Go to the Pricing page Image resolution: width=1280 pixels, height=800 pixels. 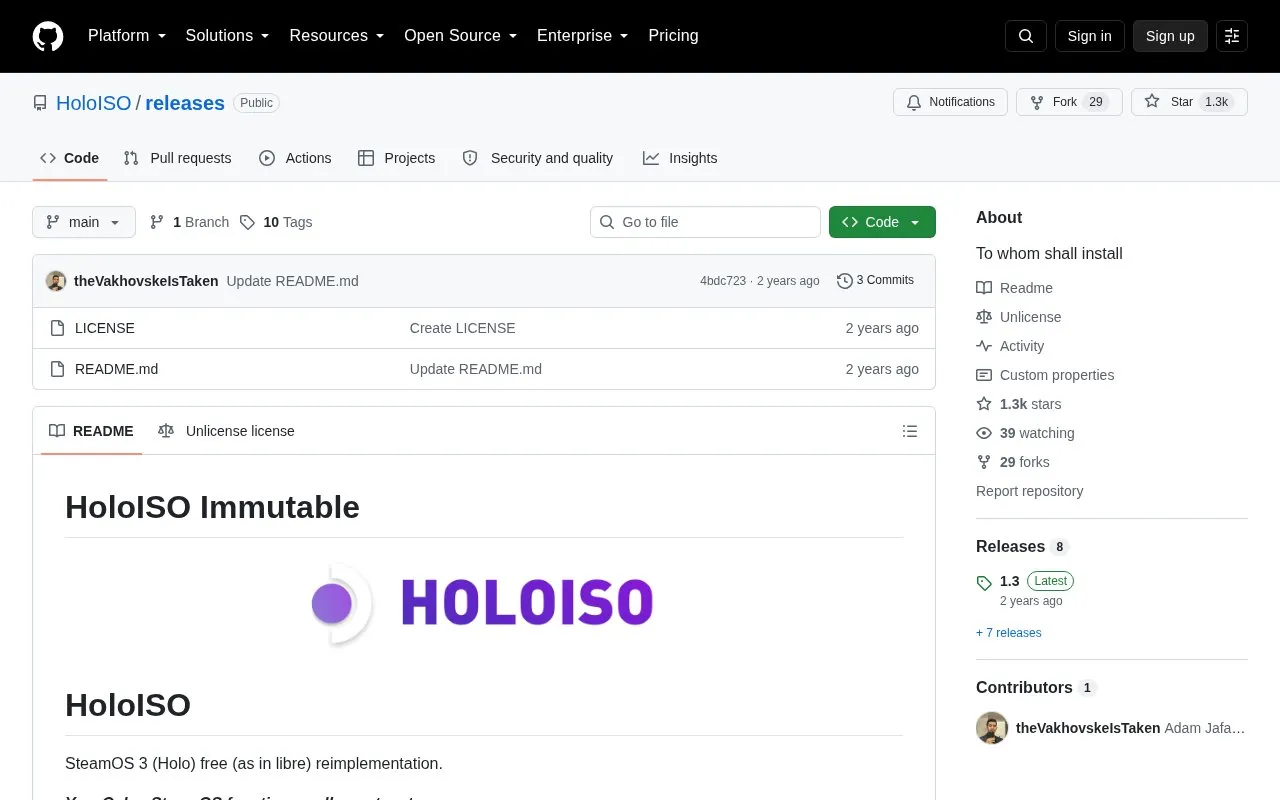tap(673, 36)
